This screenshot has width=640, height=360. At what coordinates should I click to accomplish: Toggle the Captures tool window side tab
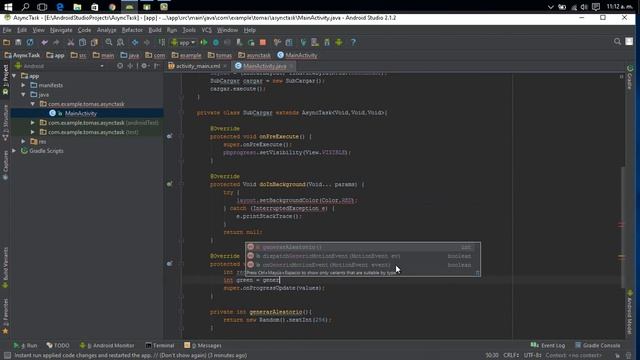pos(5,165)
